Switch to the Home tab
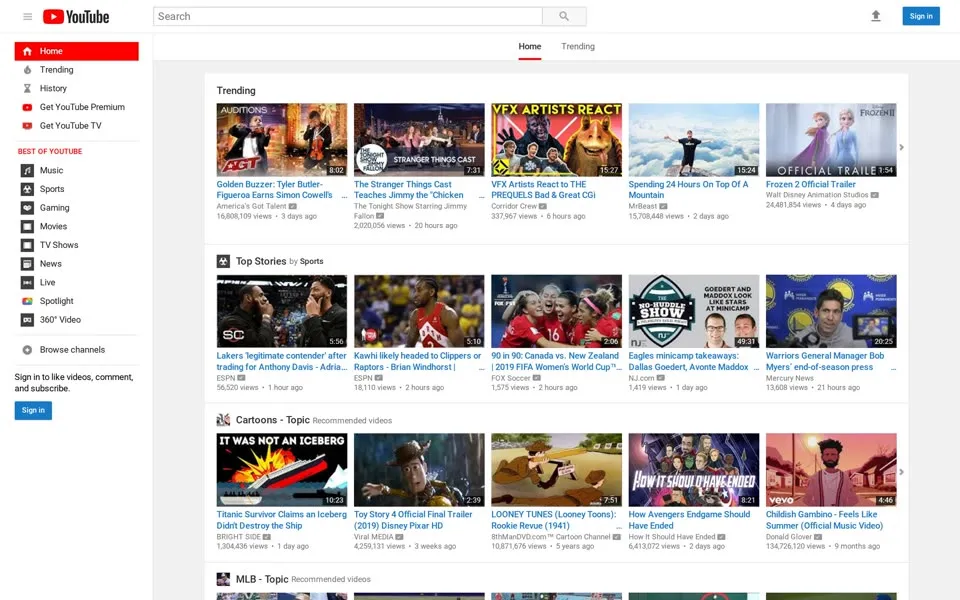960x600 pixels. click(x=530, y=47)
